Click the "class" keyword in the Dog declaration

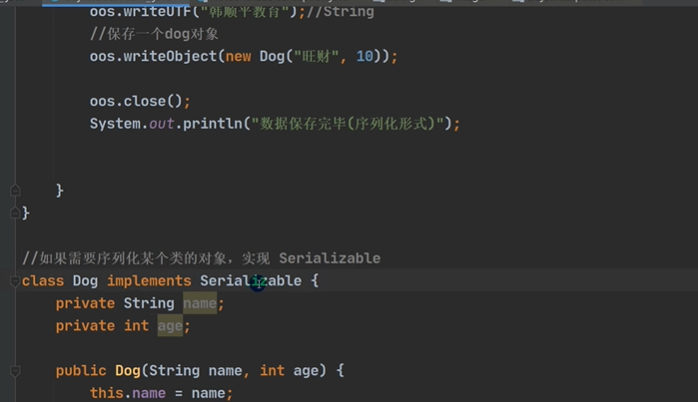pyautogui.click(x=43, y=281)
